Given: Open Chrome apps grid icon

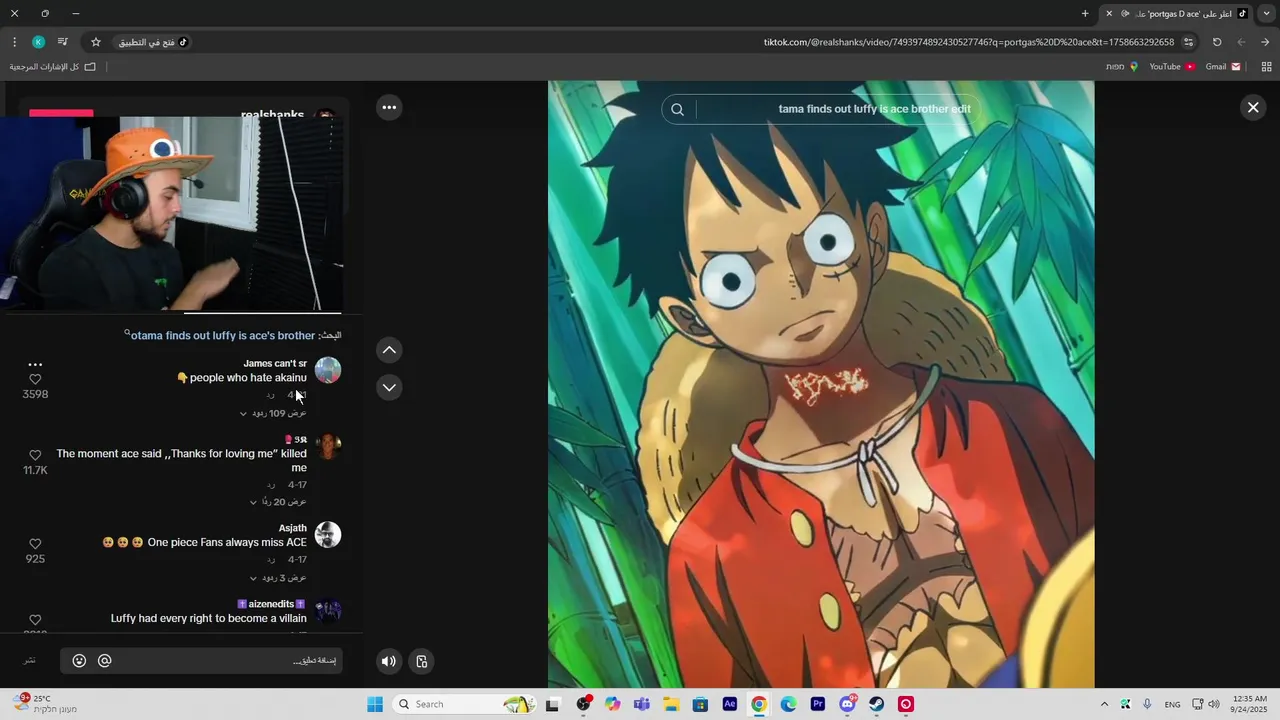Looking at the screenshot, I should click(x=1266, y=67).
